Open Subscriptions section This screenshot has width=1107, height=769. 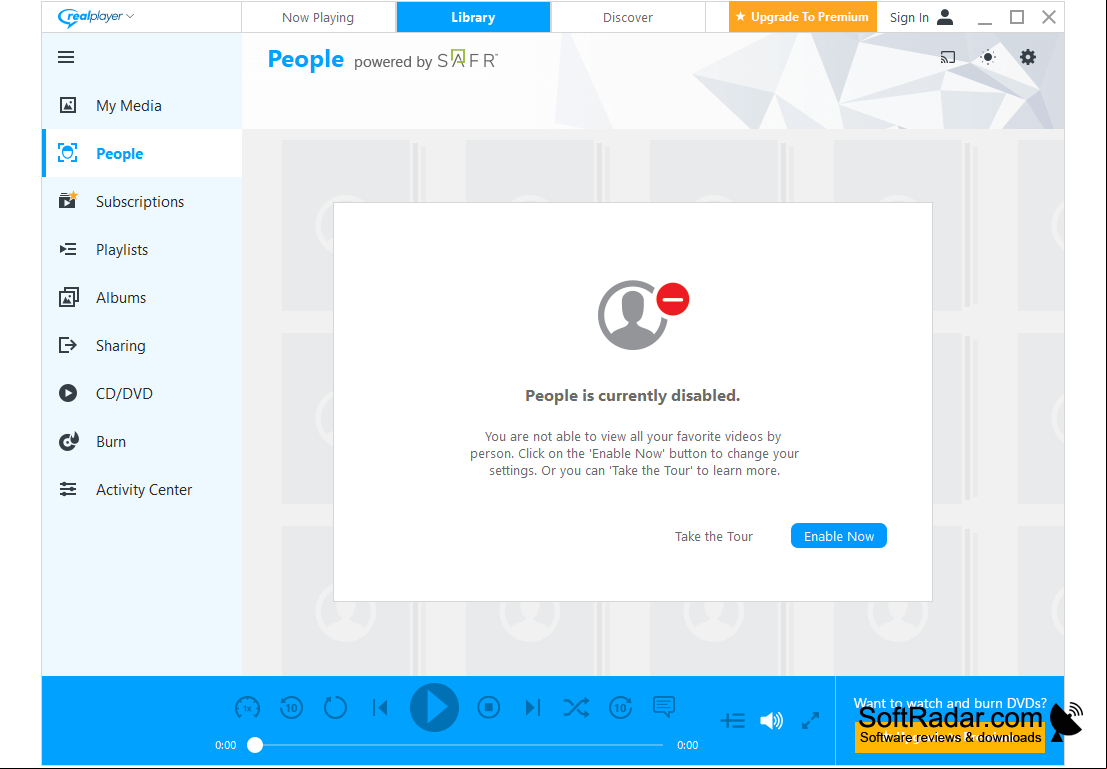pyautogui.click(x=142, y=201)
